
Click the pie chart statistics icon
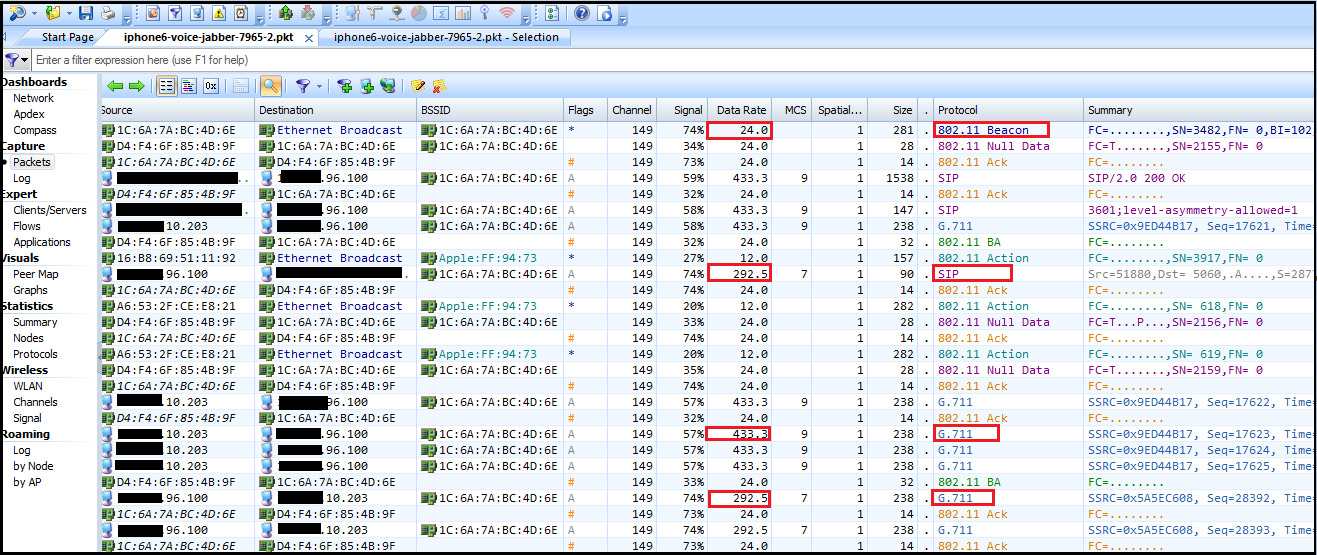pyautogui.click(x=418, y=13)
